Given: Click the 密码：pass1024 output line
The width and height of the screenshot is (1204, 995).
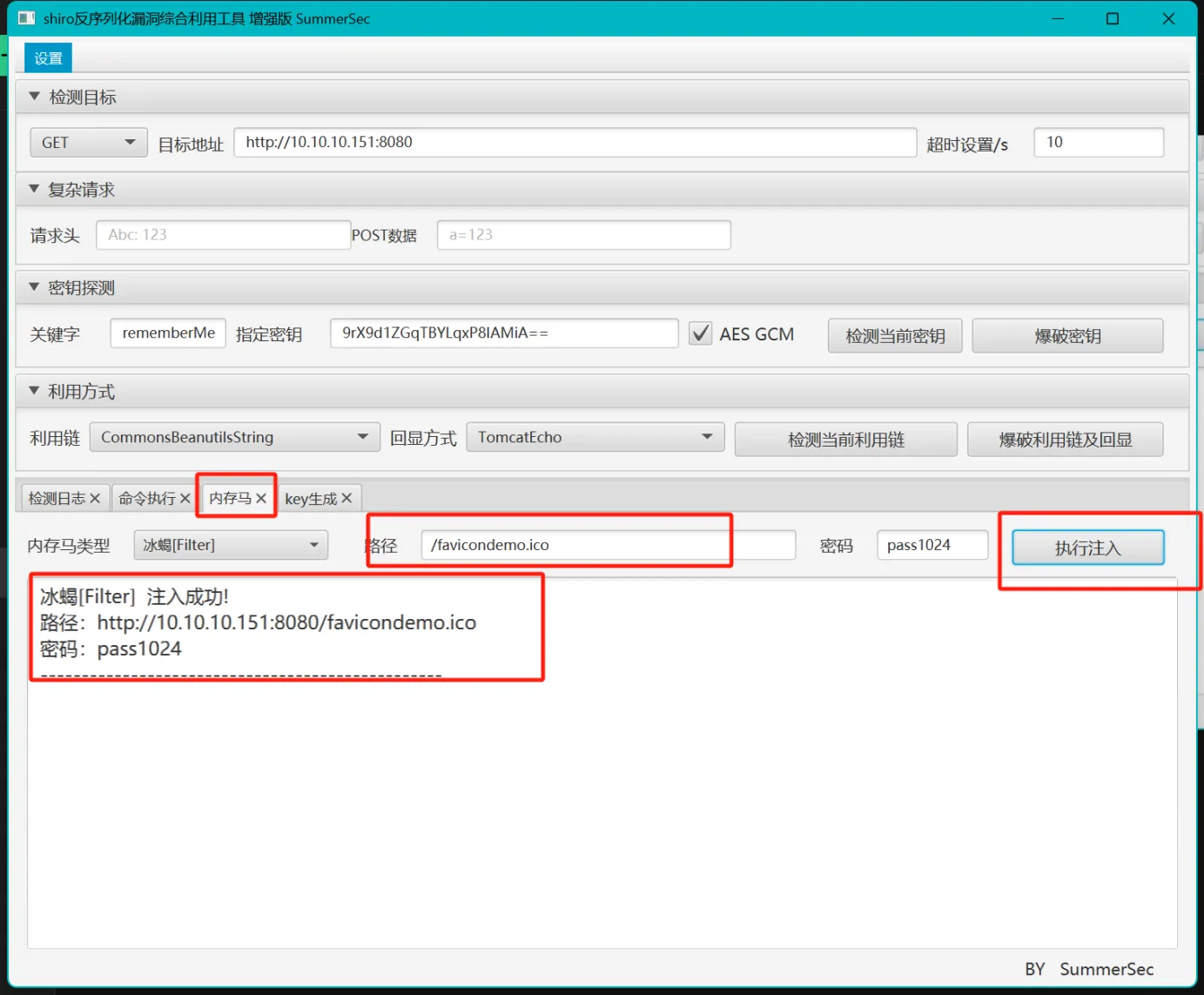Looking at the screenshot, I should point(111,649).
